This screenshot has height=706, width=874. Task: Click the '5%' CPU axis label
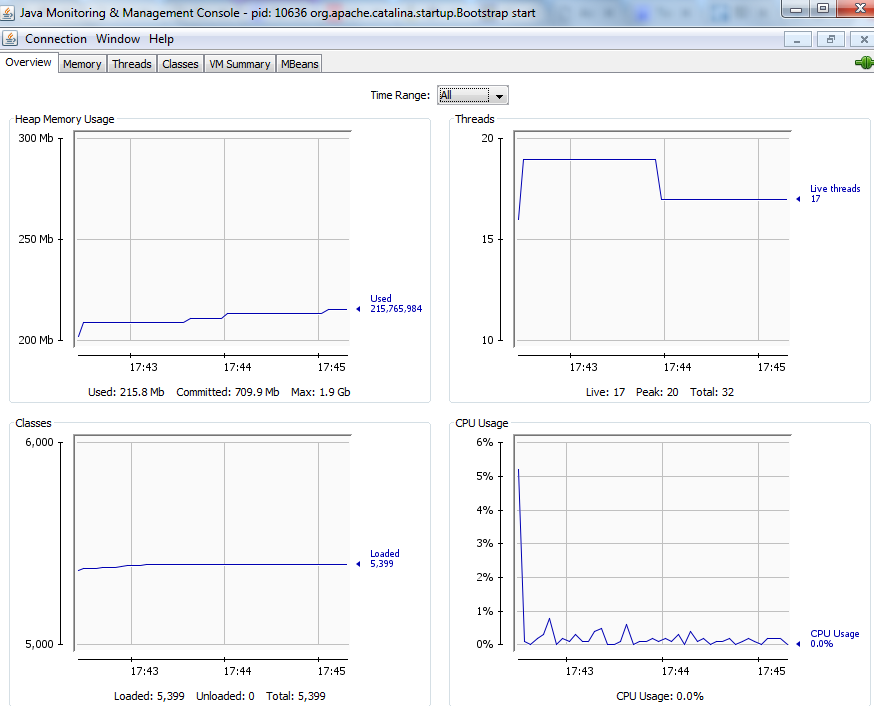coord(485,476)
